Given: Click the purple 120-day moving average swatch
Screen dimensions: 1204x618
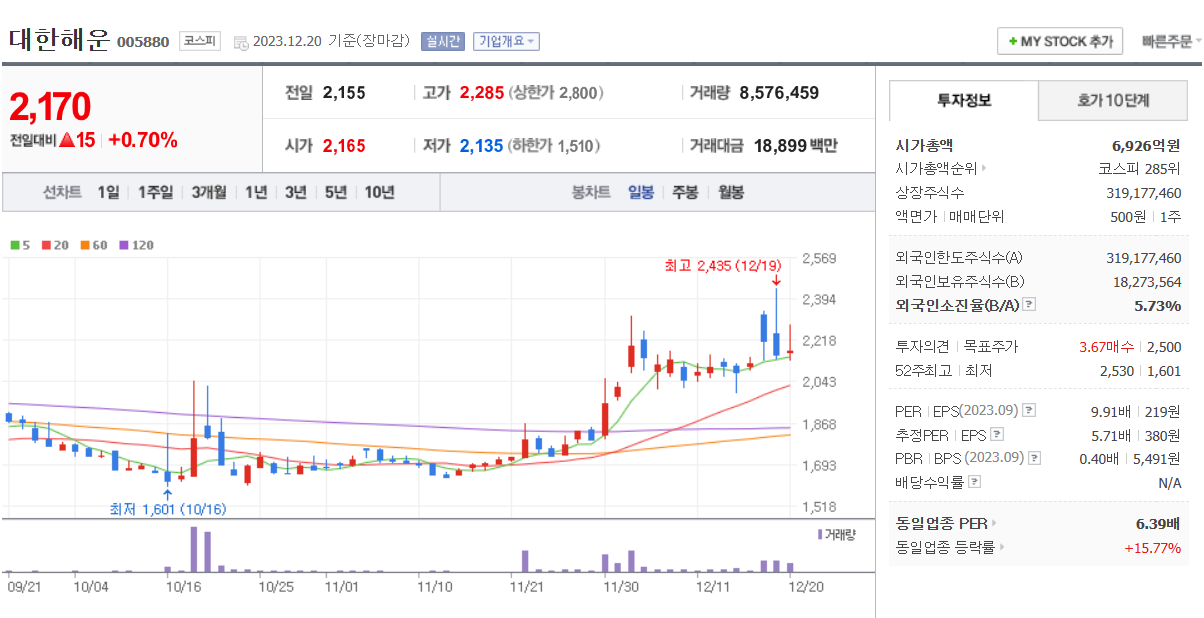Looking at the screenshot, I should (x=124, y=244).
